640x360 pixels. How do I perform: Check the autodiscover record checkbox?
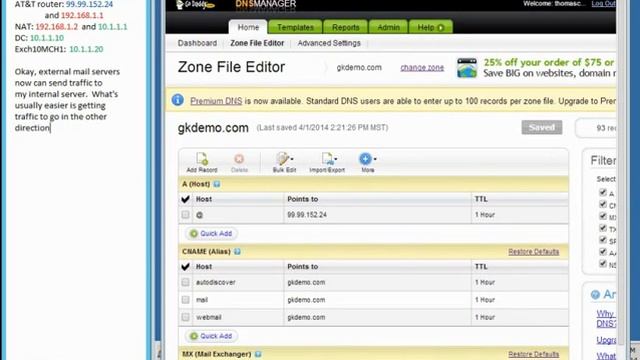pos(185,282)
